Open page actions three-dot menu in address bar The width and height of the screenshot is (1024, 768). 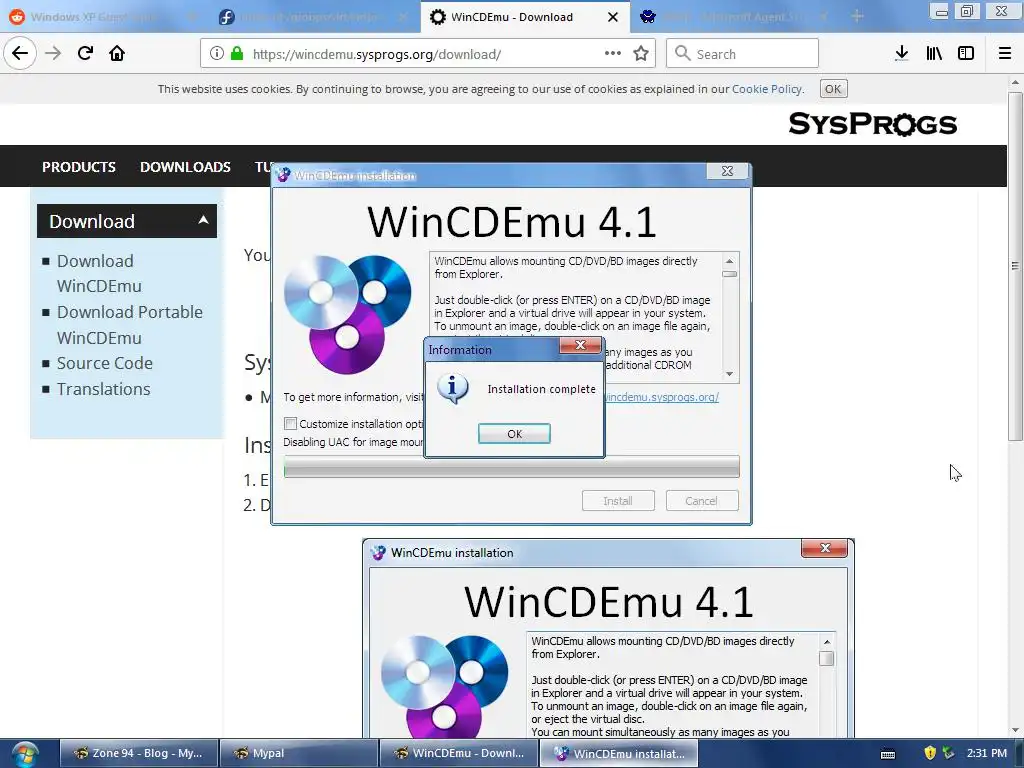tap(613, 54)
